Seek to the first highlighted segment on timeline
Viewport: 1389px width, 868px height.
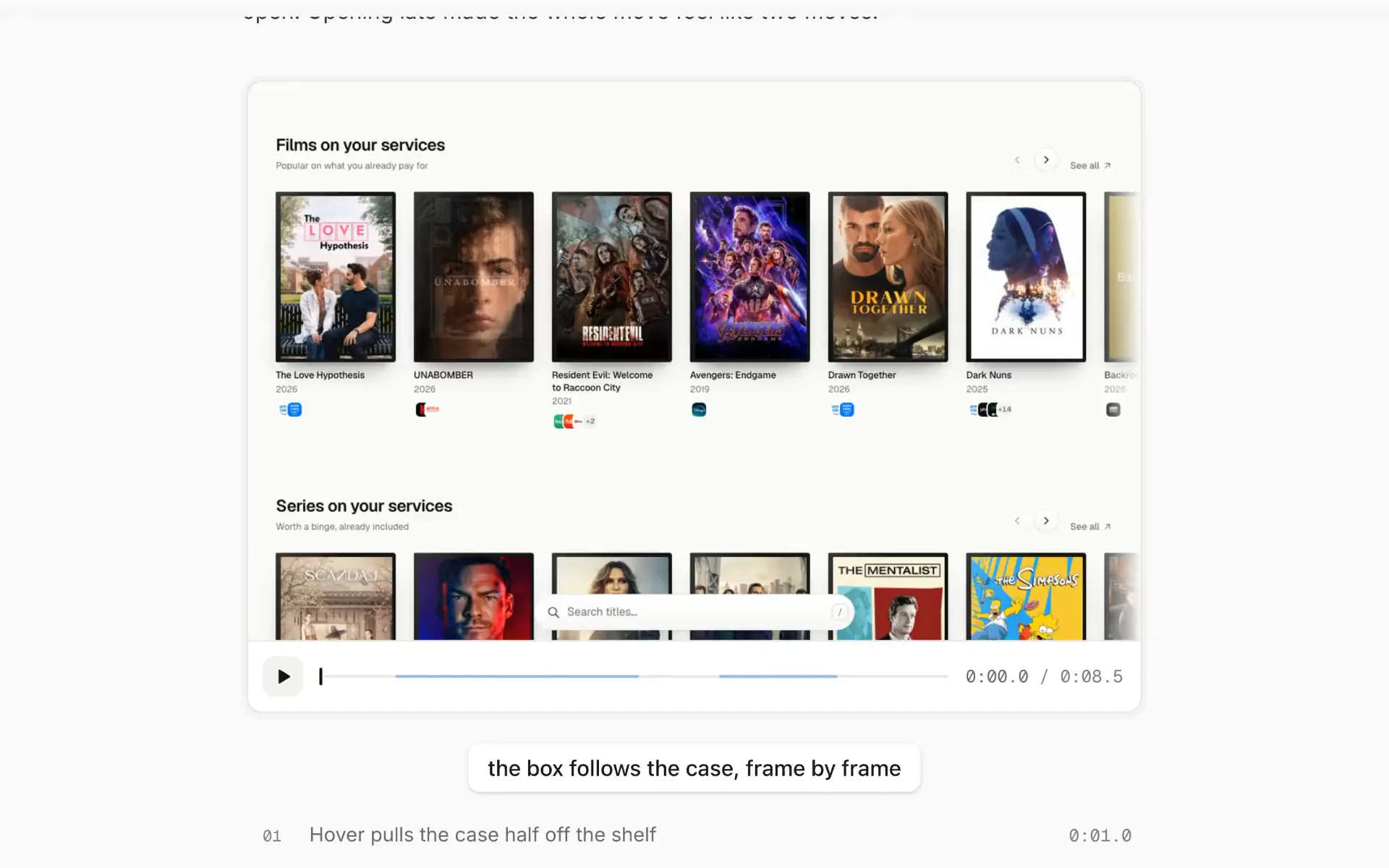coord(517,676)
